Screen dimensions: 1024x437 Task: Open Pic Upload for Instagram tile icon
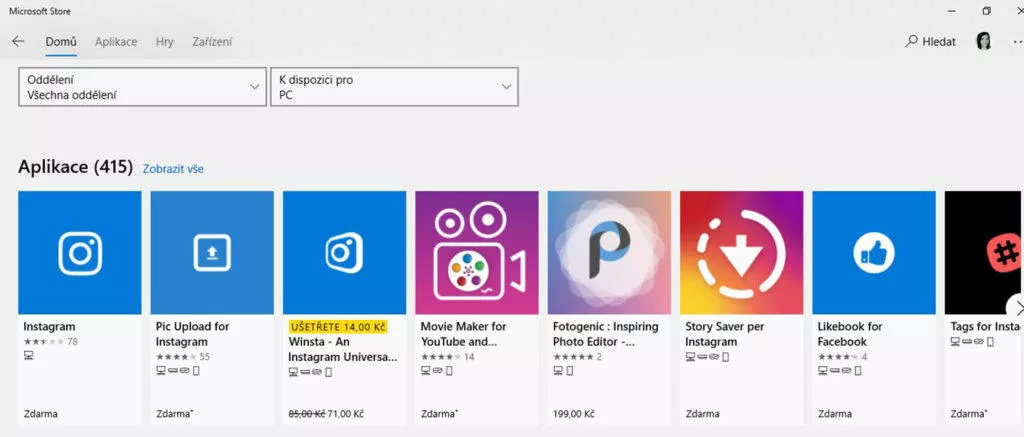click(x=212, y=252)
